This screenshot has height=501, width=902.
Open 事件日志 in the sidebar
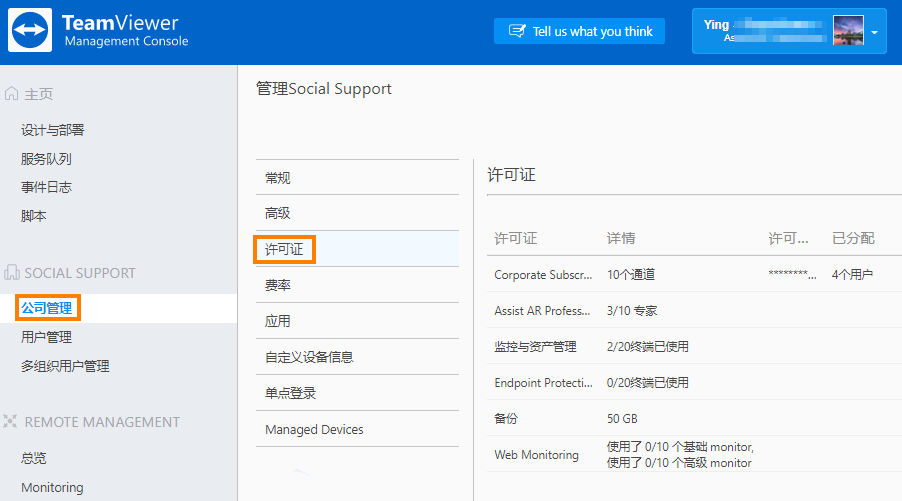click(x=47, y=187)
